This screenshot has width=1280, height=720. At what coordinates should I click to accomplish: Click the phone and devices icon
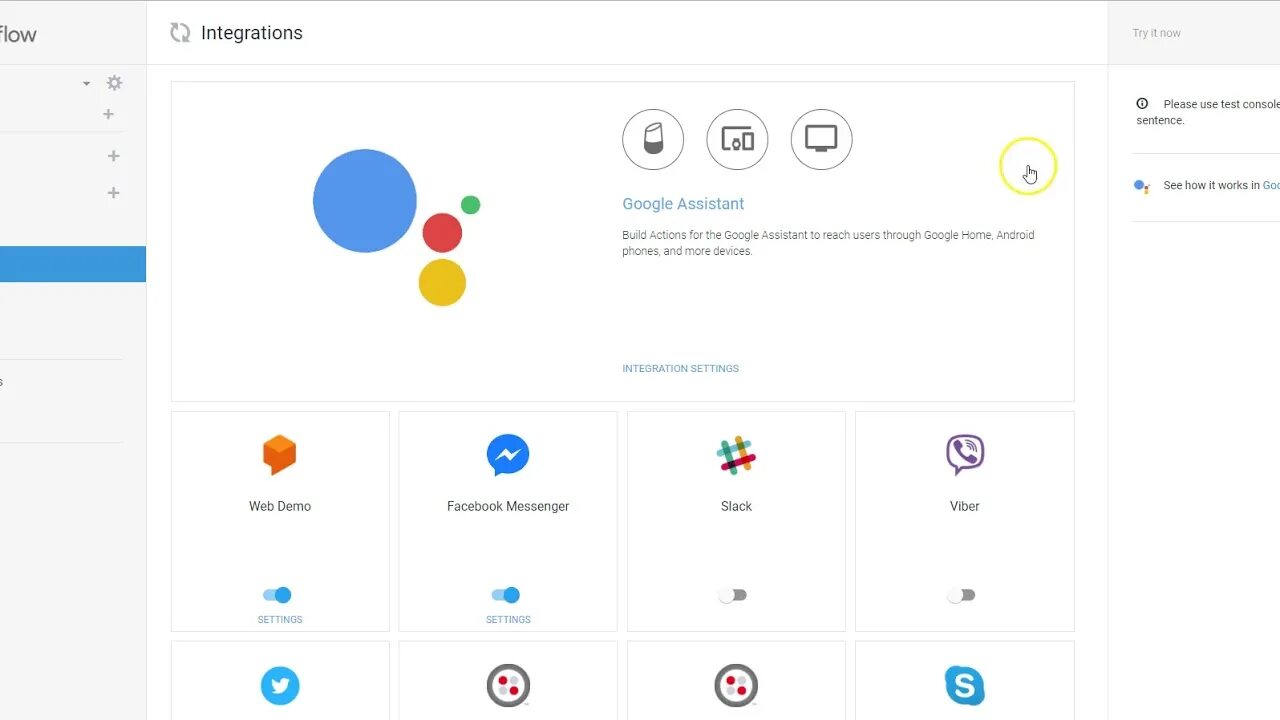(x=737, y=140)
